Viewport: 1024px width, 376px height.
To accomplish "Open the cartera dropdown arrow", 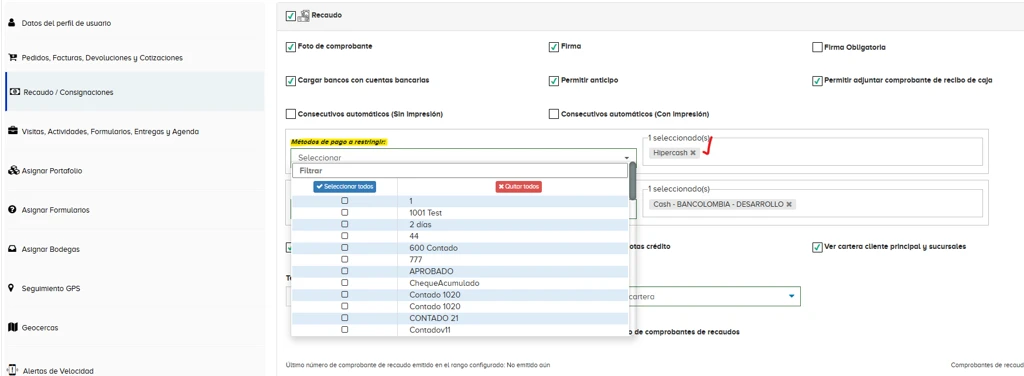I will [792, 296].
